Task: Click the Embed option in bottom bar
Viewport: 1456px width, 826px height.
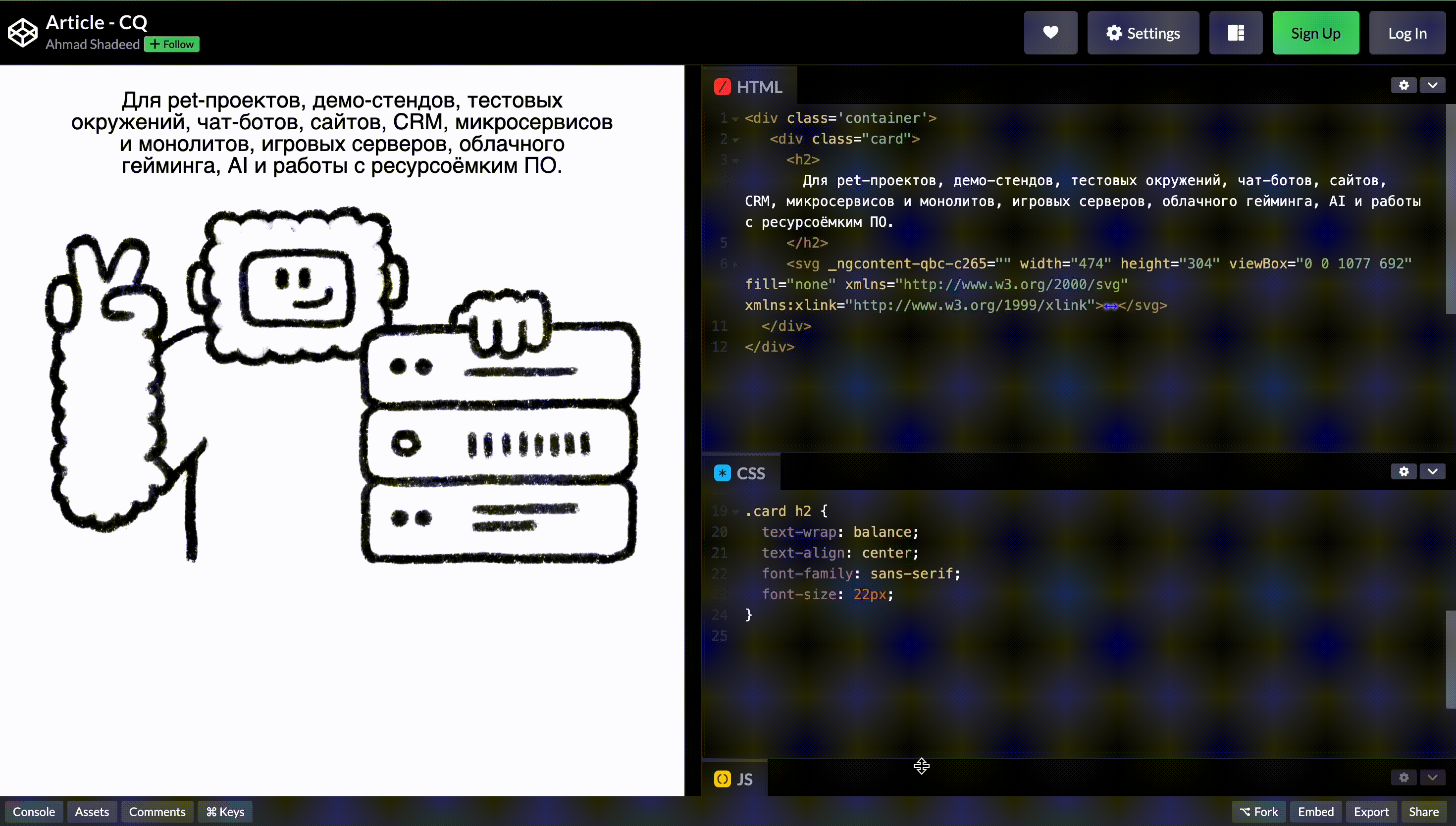Action: 1312,811
